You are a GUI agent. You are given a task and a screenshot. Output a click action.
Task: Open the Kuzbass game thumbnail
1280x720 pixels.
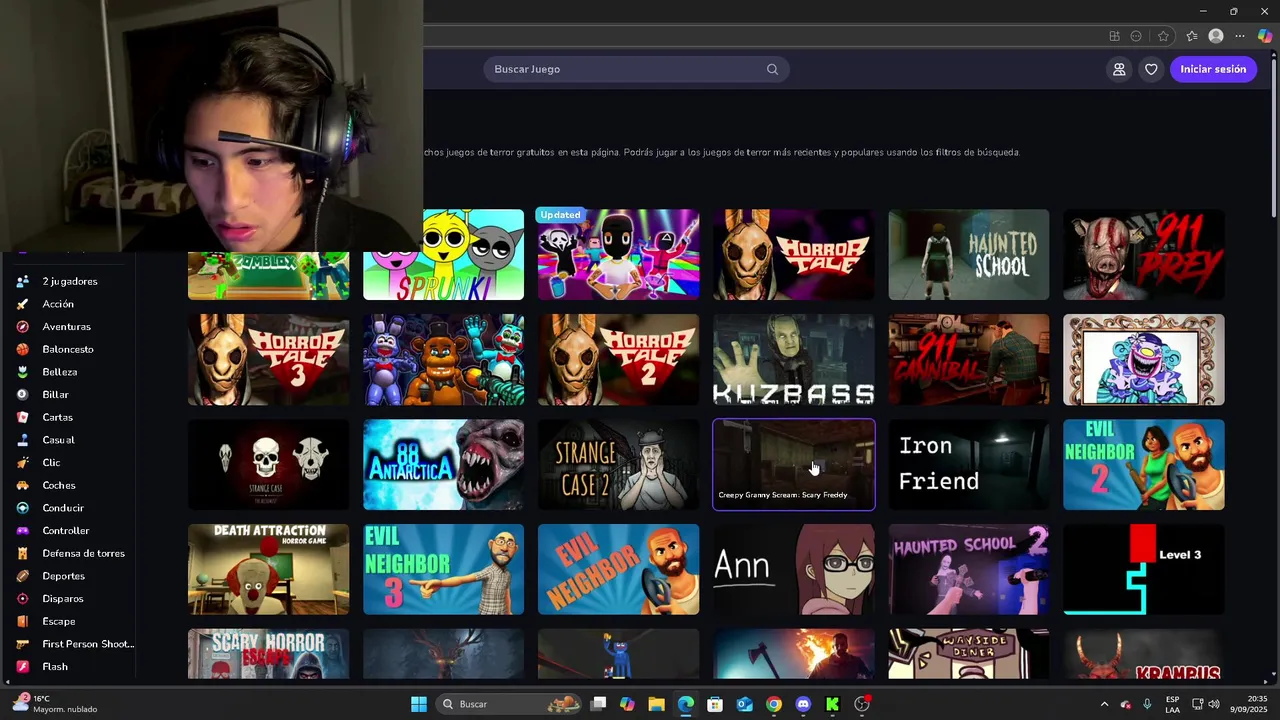coord(793,359)
